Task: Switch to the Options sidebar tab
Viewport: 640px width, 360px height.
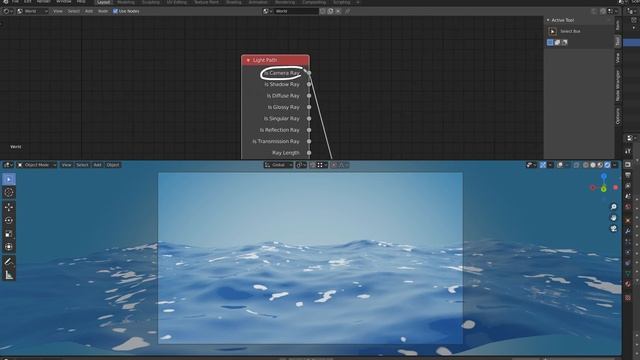Action: click(x=618, y=116)
